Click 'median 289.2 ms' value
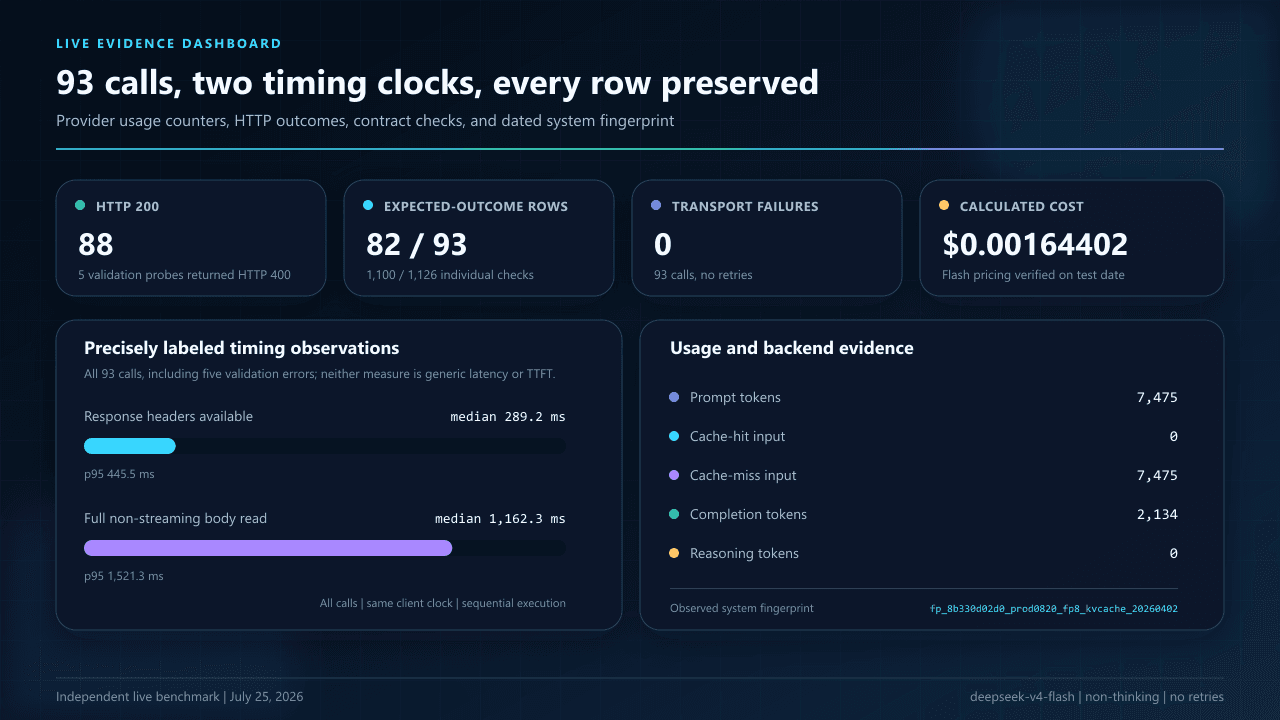This screenshot has height=720, width=1280. tap(508, 416)
